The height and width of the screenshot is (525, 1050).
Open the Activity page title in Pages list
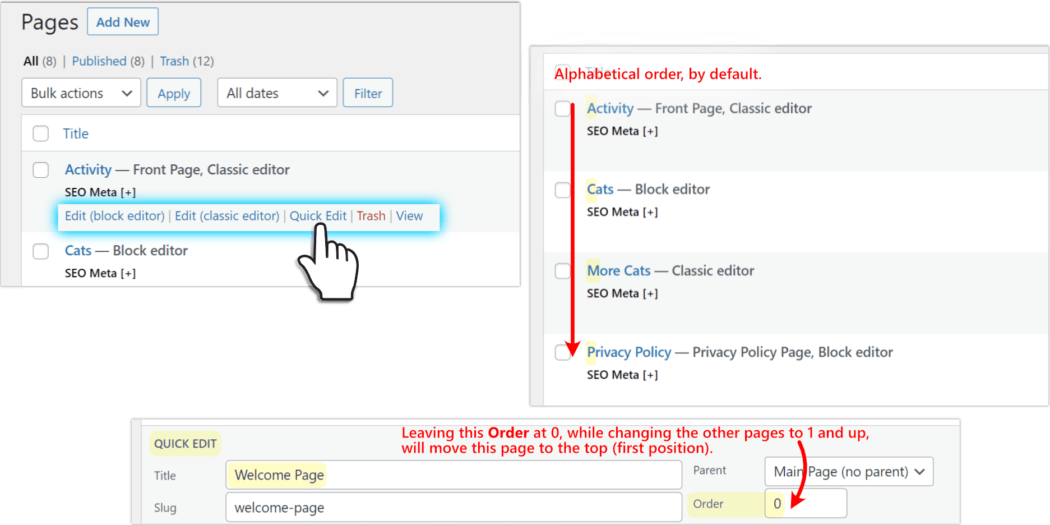[90, 170]
